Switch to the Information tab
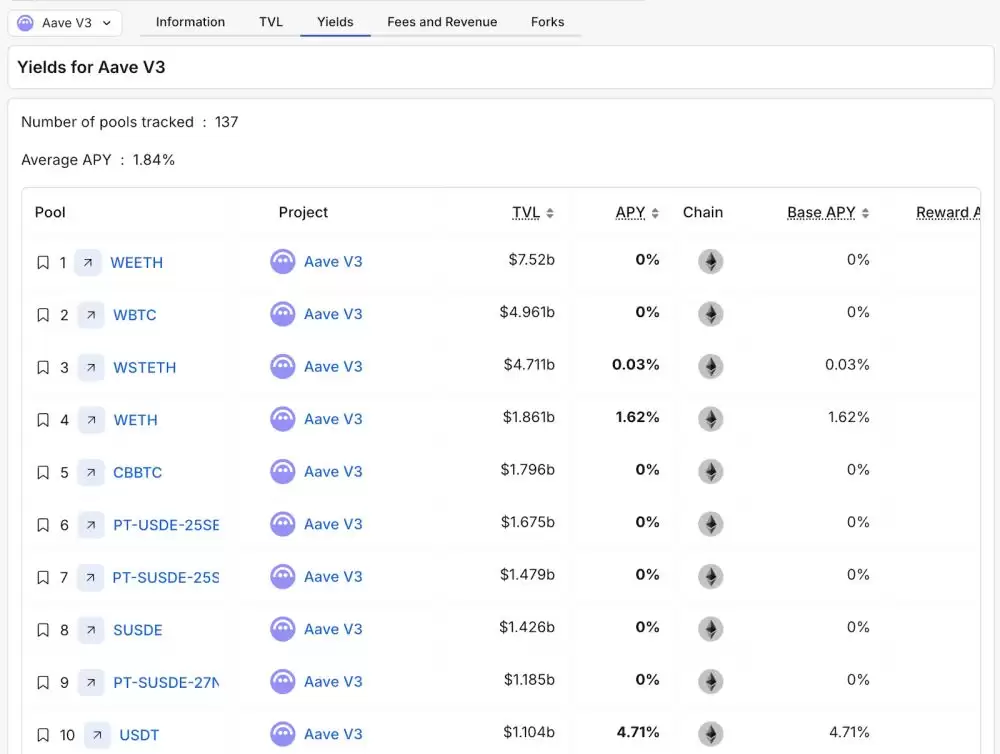1000x754 pixels. (190, 22)
